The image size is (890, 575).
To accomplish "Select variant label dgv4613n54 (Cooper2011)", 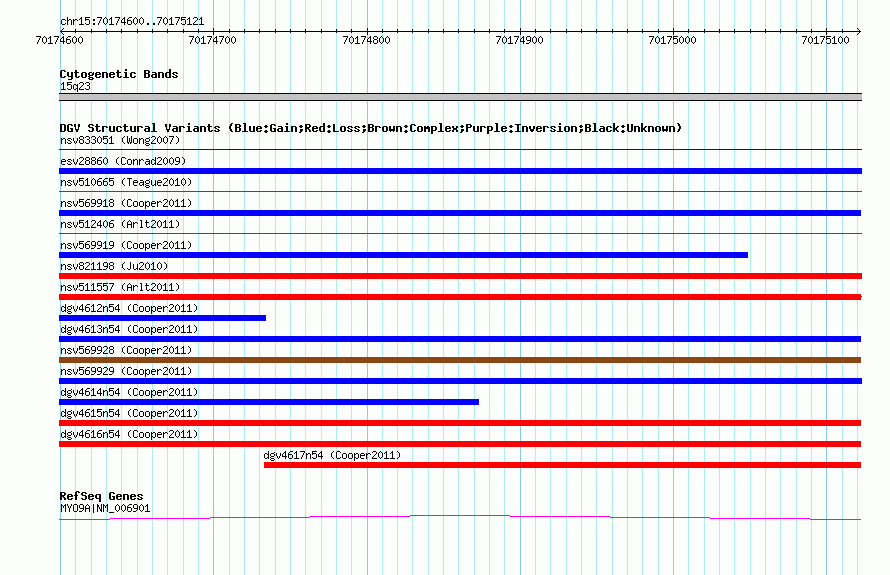I will pos(129,329).
